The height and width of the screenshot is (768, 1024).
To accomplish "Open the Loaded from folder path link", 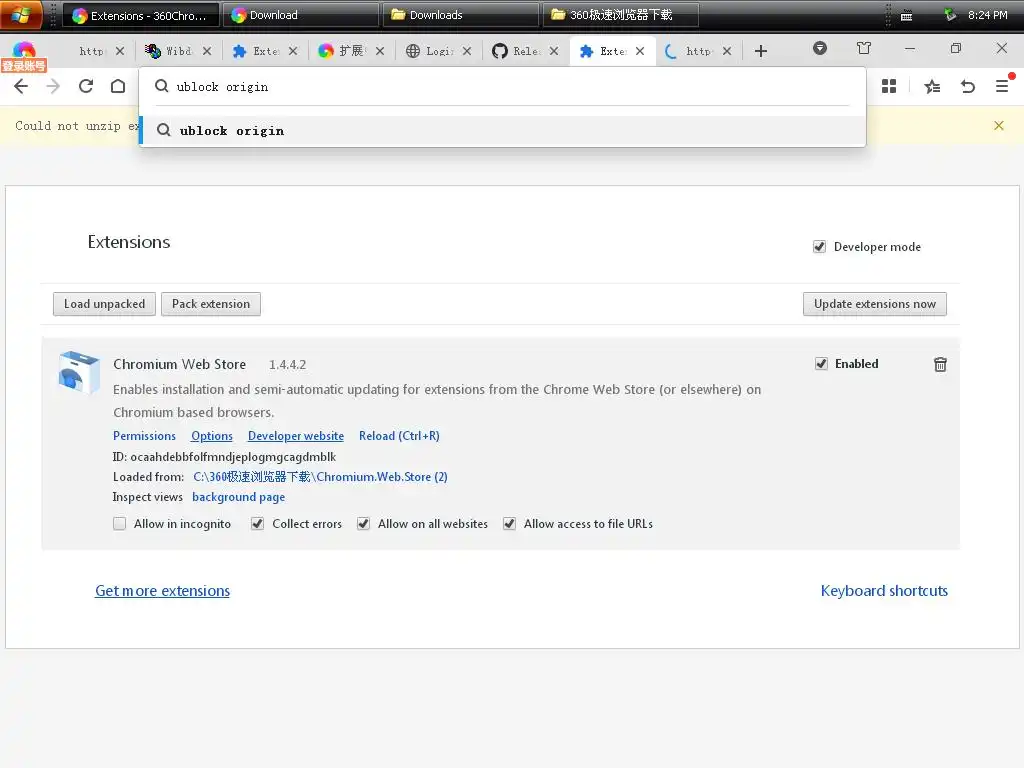I will (320, 477).
